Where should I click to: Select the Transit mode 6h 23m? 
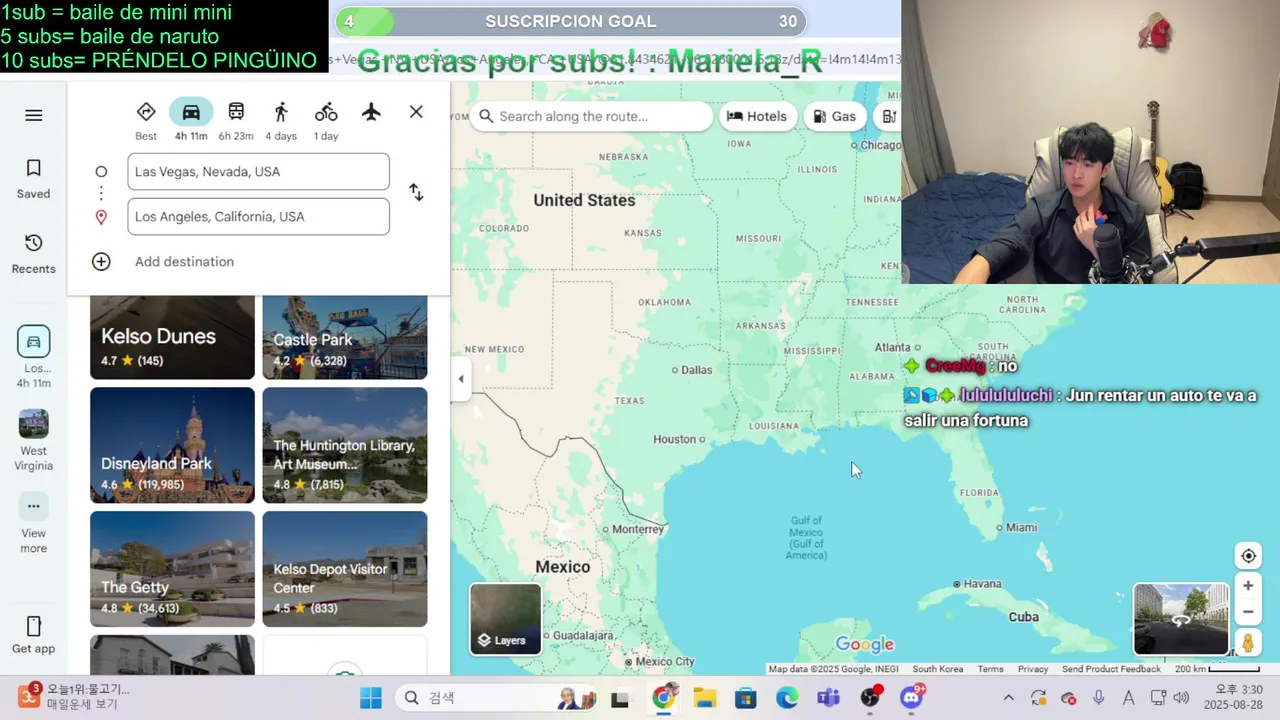(x=236, y=121)
